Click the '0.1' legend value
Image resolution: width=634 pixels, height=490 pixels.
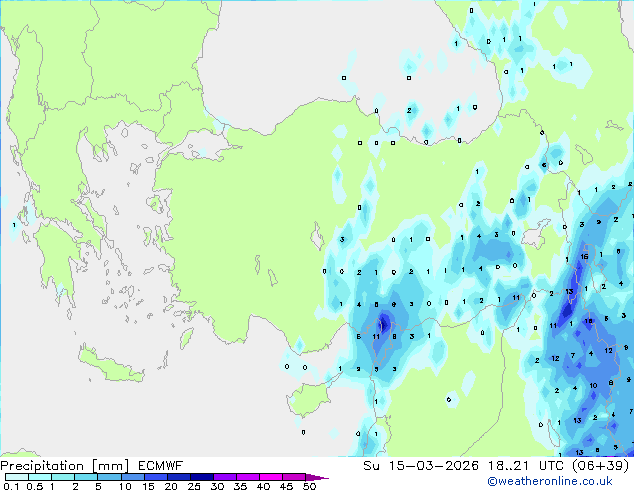(x=11, y=486)
